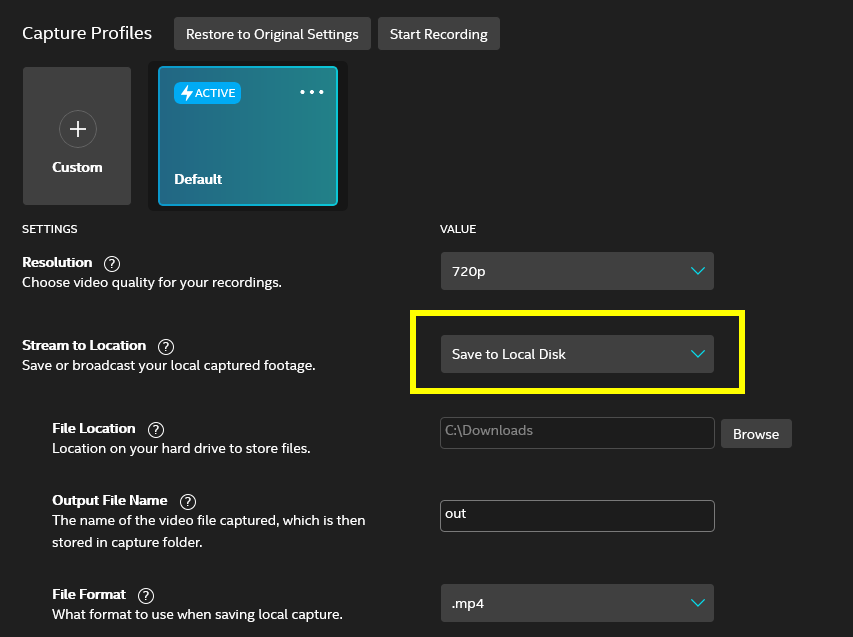
Task: Click the Output File Name label
Action: 110,500
